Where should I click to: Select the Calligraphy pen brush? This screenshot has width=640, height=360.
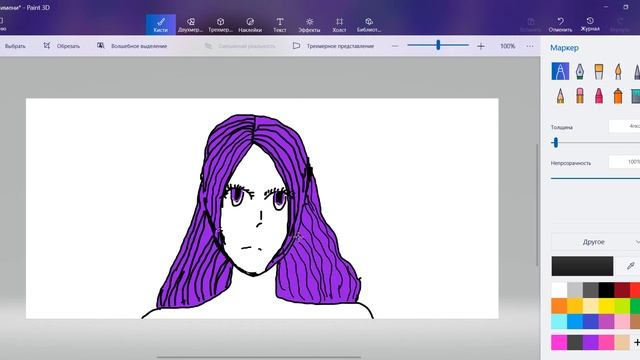tap(580, 71)
